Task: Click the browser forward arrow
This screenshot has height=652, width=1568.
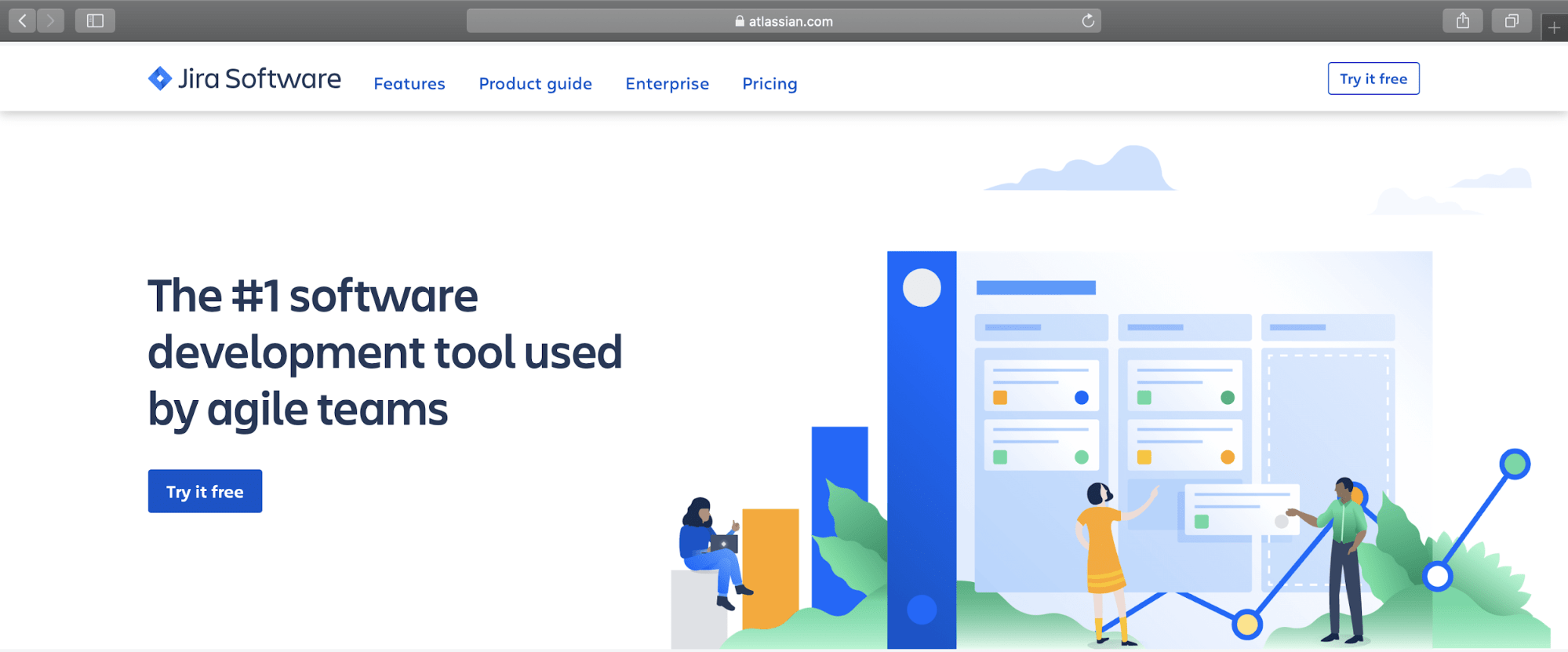Action: tap(50, 20)
